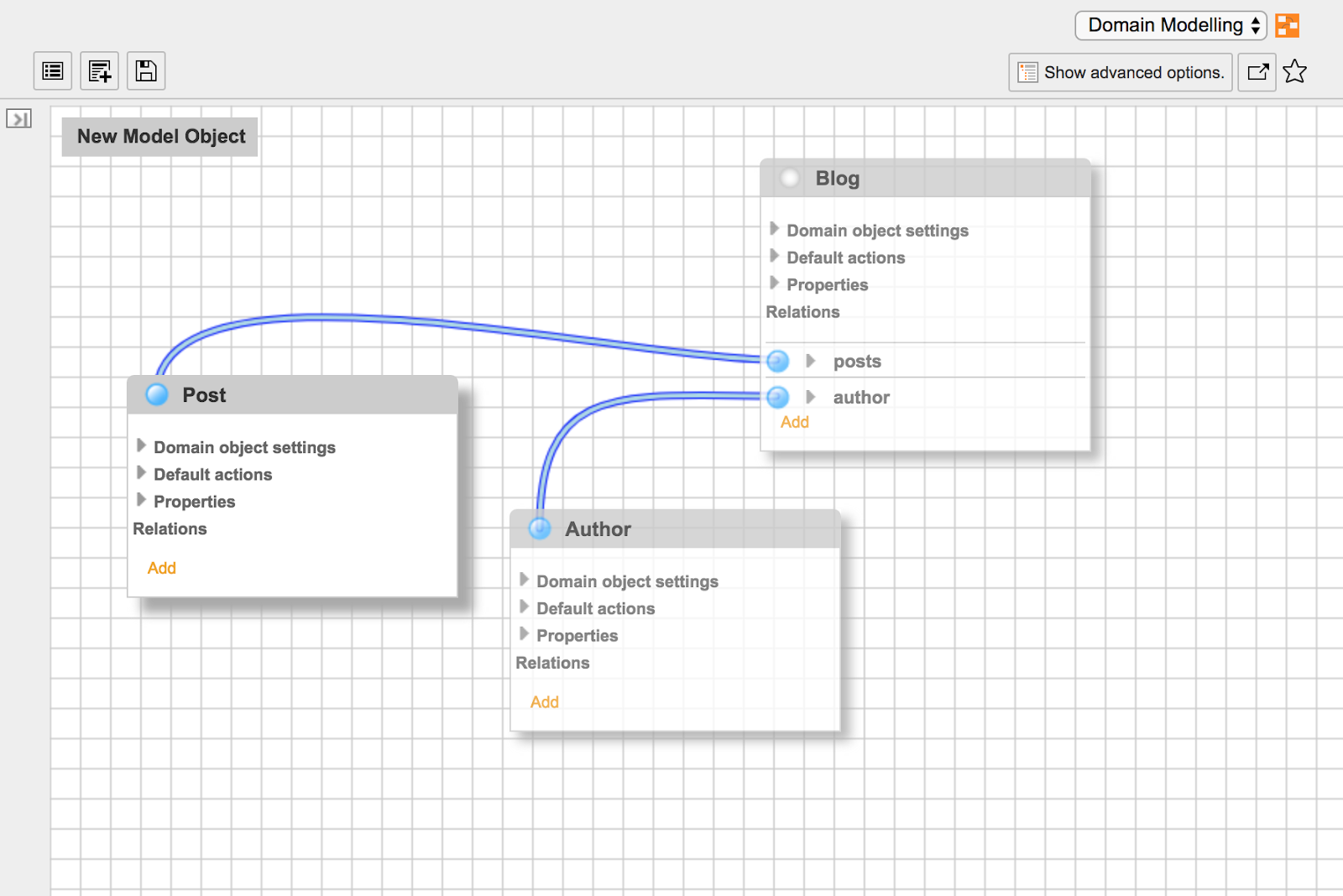The width and height of the screenshot is (1343, 896).
Task: Click the orange domain model diagram icon
Action: [x=1288, y=25]
